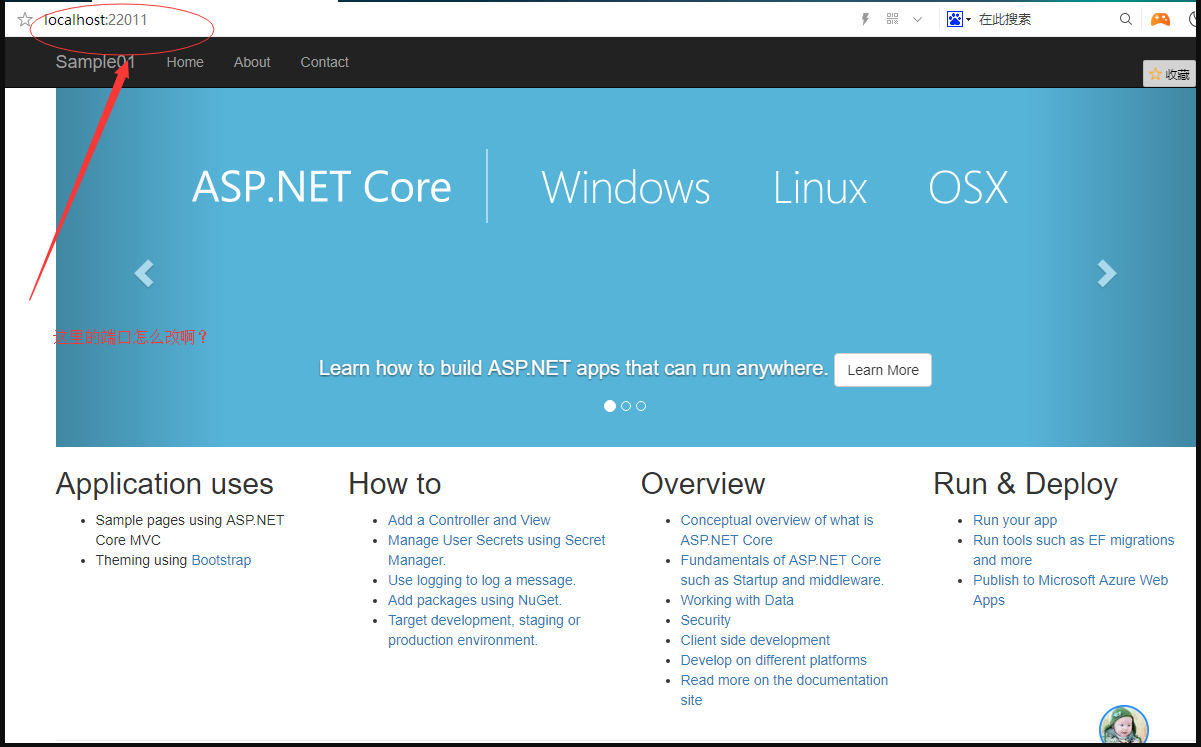Screen dimensions: 1201x747
Task: Open the QR code icon
Action: pos(892,19)
